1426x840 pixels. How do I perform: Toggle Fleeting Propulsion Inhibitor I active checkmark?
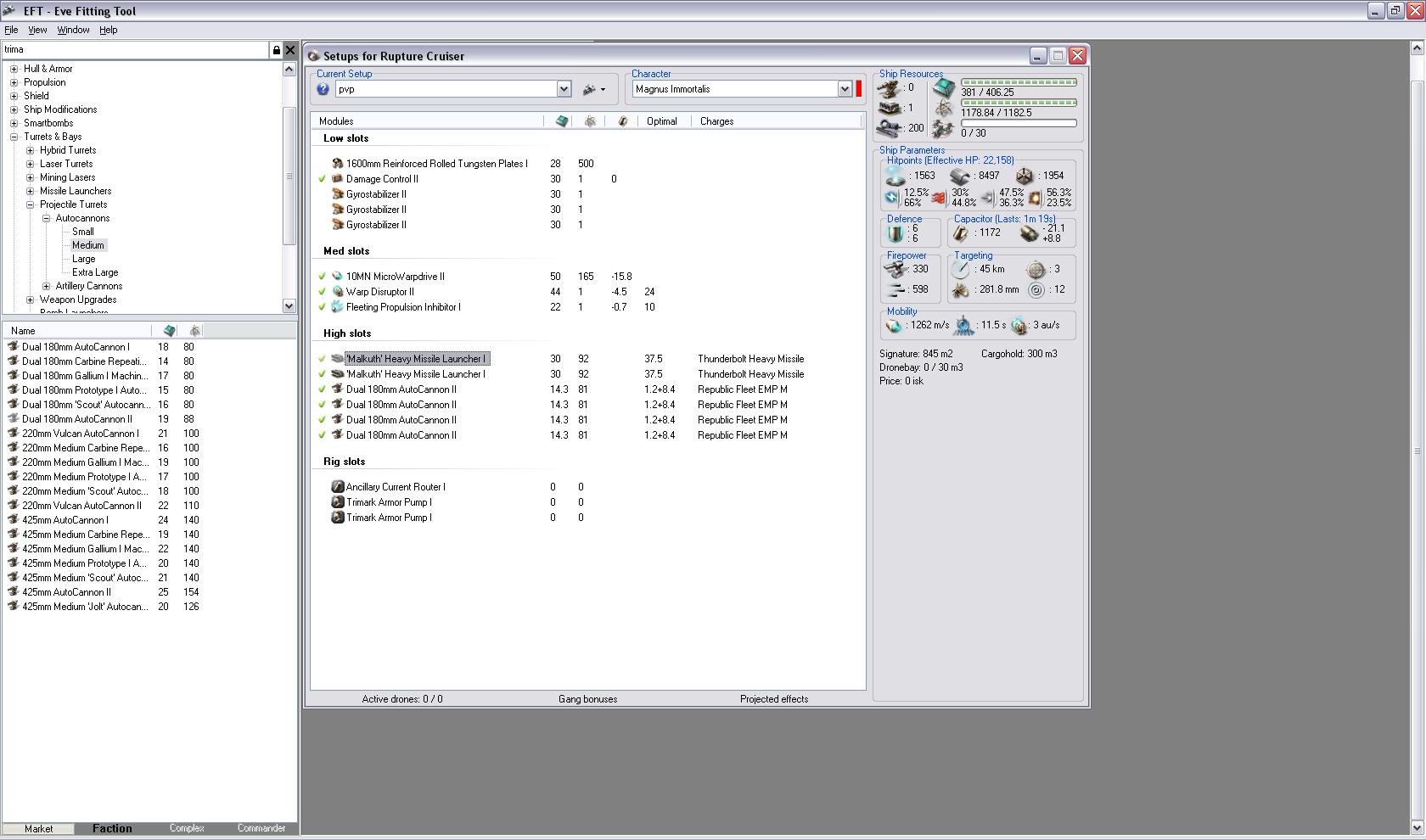pyautogui.click(x=323, y=307)
